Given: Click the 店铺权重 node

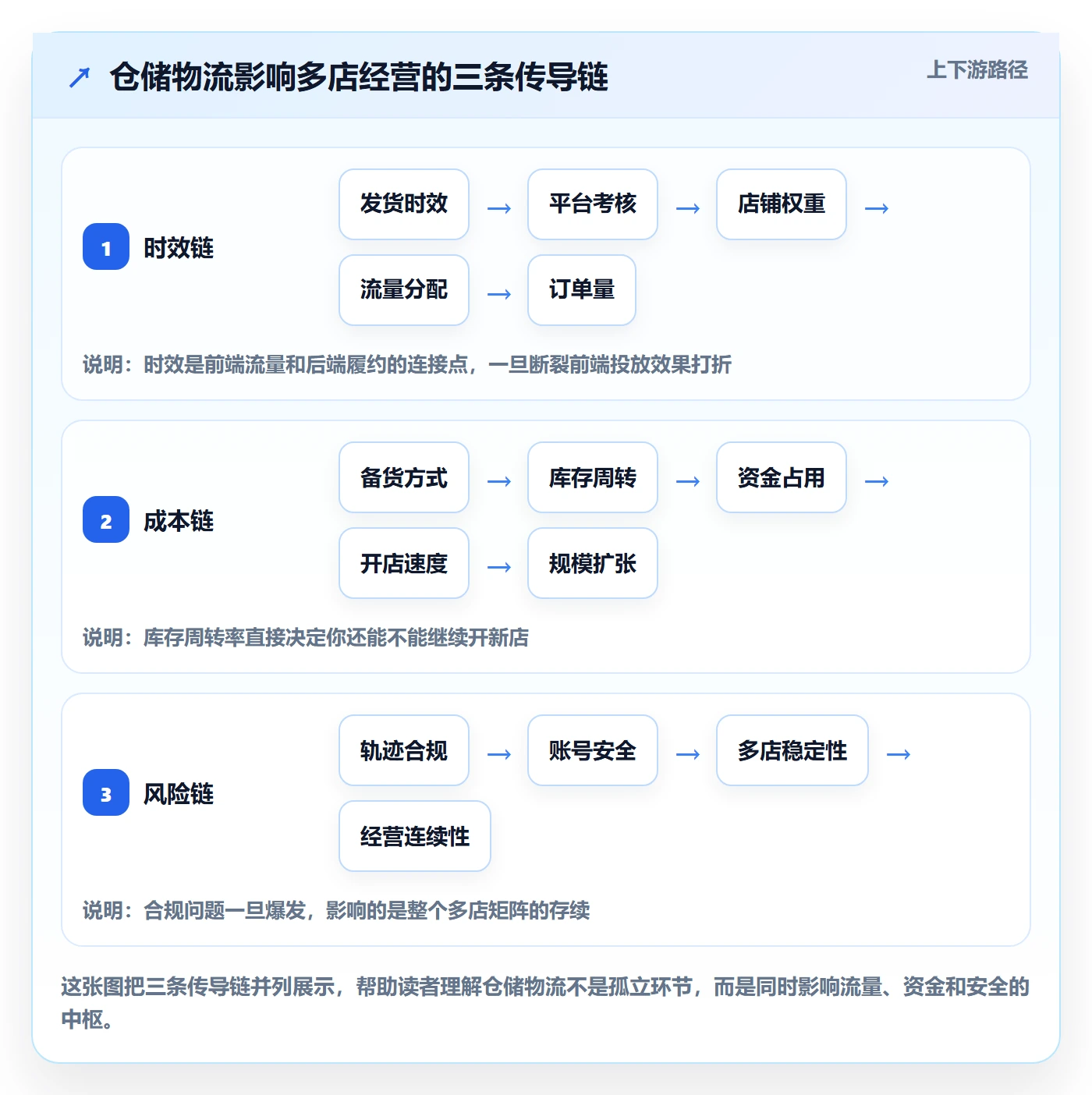Looking at the screenshot, I should (x=782, y=204).
